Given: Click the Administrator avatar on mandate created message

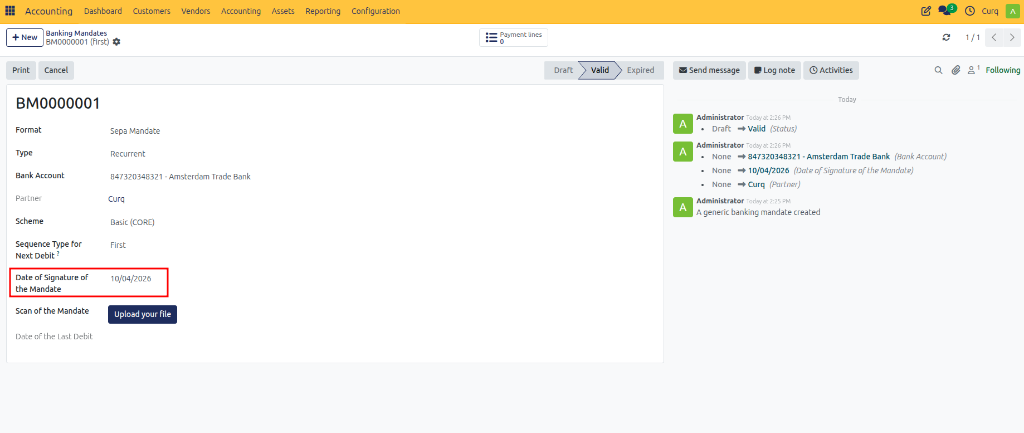Looking at the screenshot, I should (x=682, y=207).
